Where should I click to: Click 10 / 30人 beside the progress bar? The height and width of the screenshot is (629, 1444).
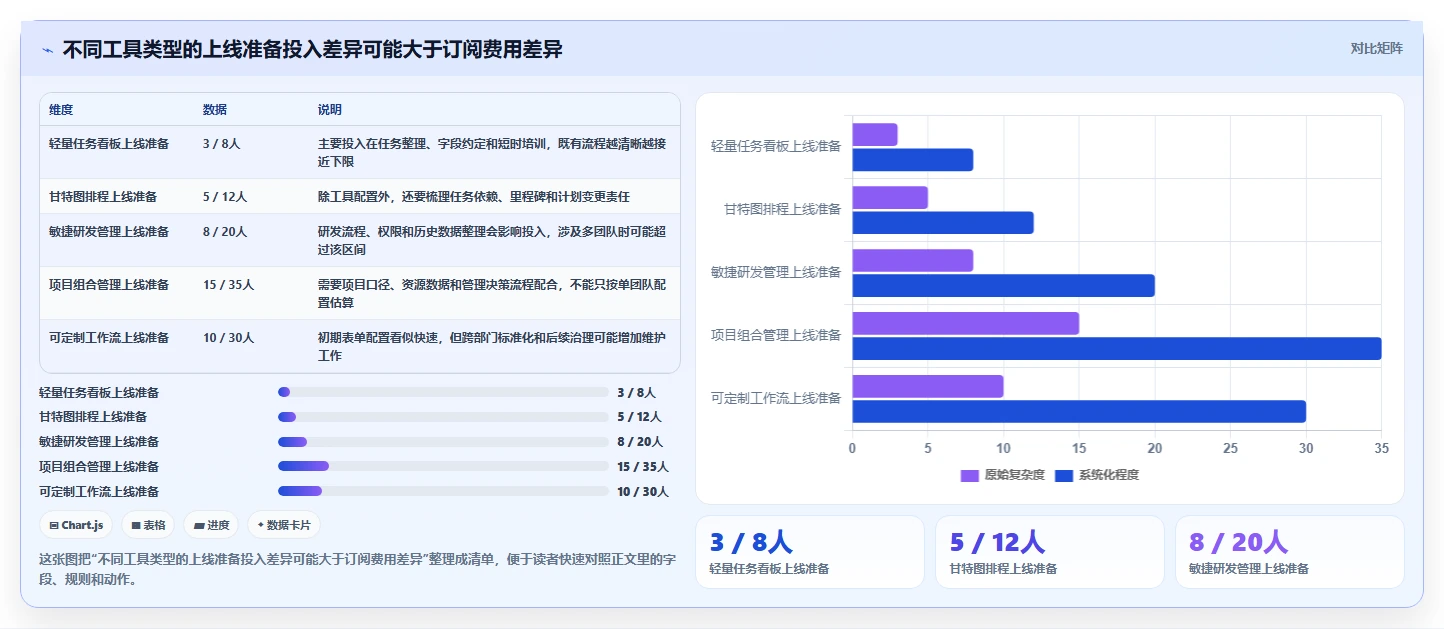tap(643, 492)
